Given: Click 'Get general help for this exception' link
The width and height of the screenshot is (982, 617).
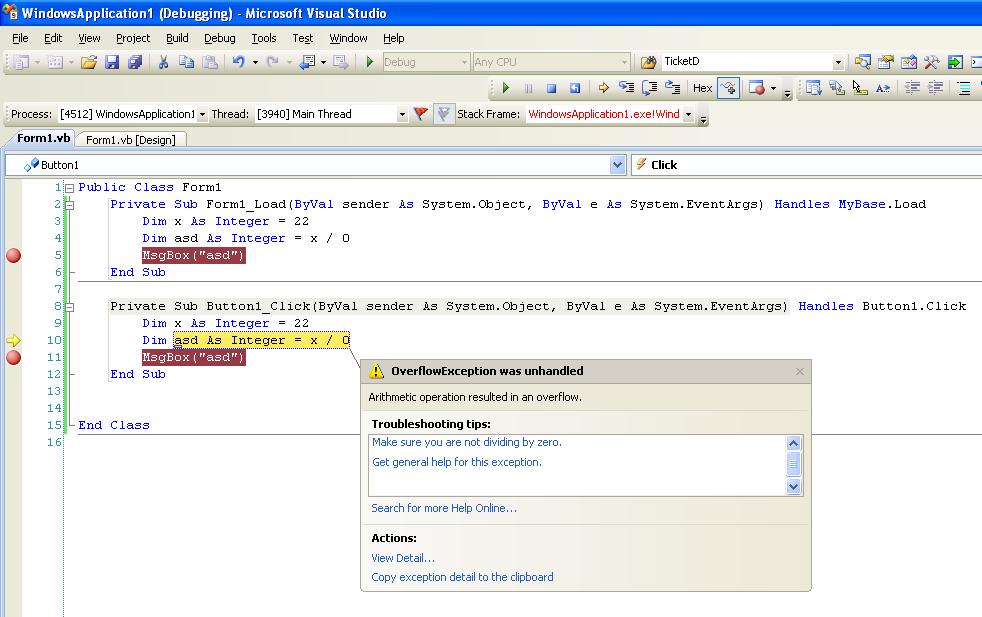Looking at the screenshot, I should (457, 462).
